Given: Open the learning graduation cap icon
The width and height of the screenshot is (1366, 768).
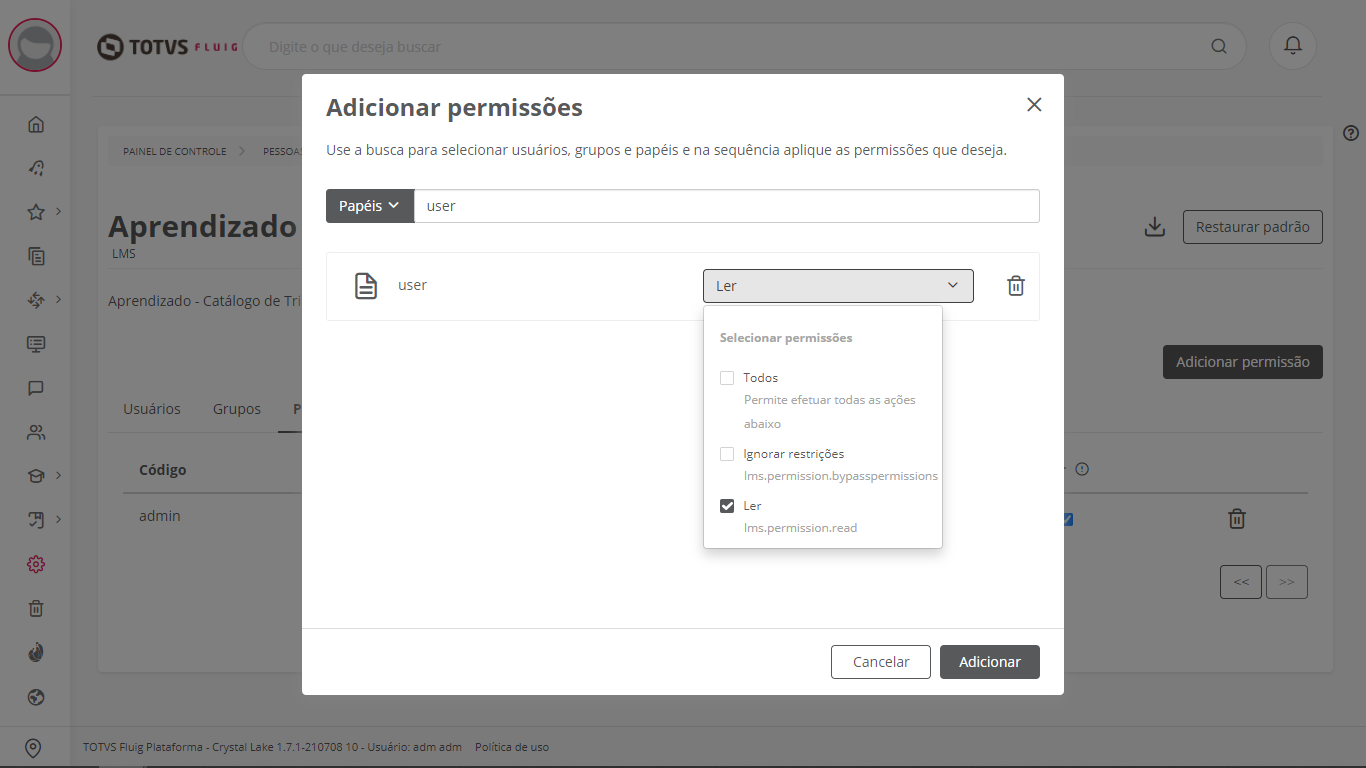Looking at the screenshot, I should (x=36, y=476).
